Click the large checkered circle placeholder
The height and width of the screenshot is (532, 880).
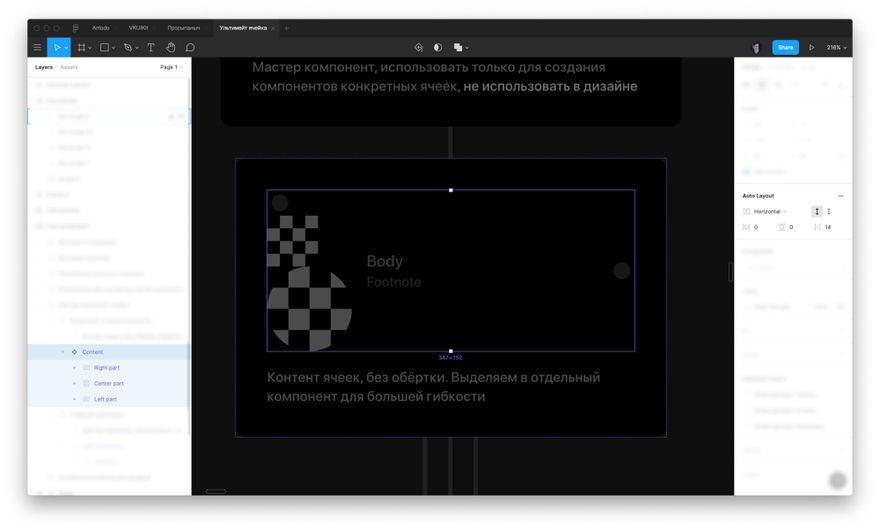pos(310,309)
